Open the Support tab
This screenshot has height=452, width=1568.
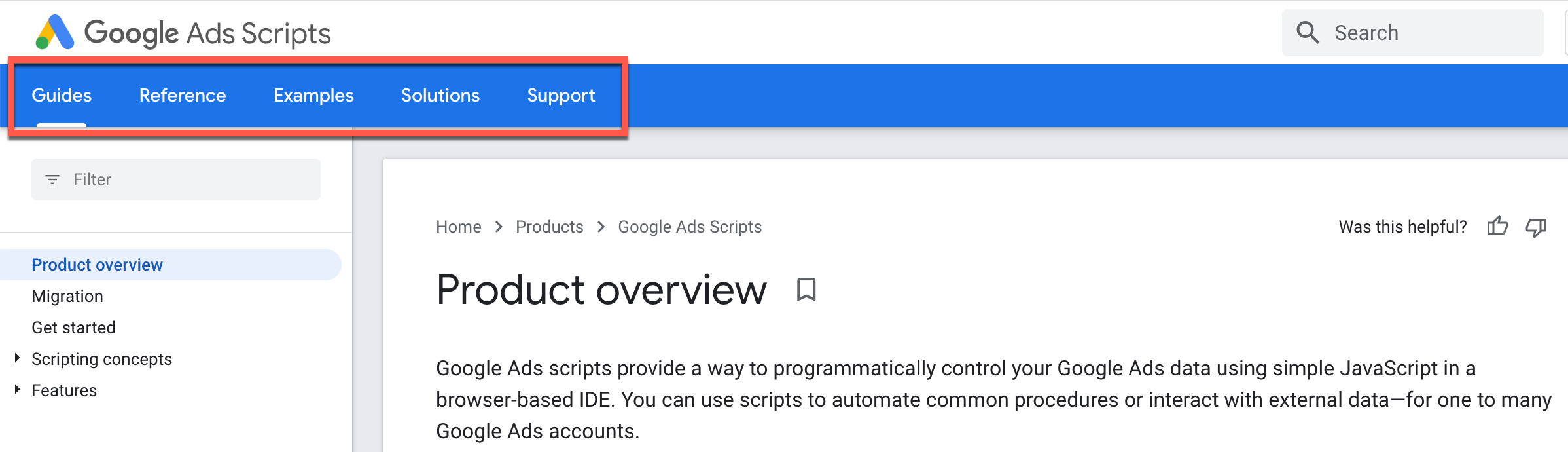[561, 96]
